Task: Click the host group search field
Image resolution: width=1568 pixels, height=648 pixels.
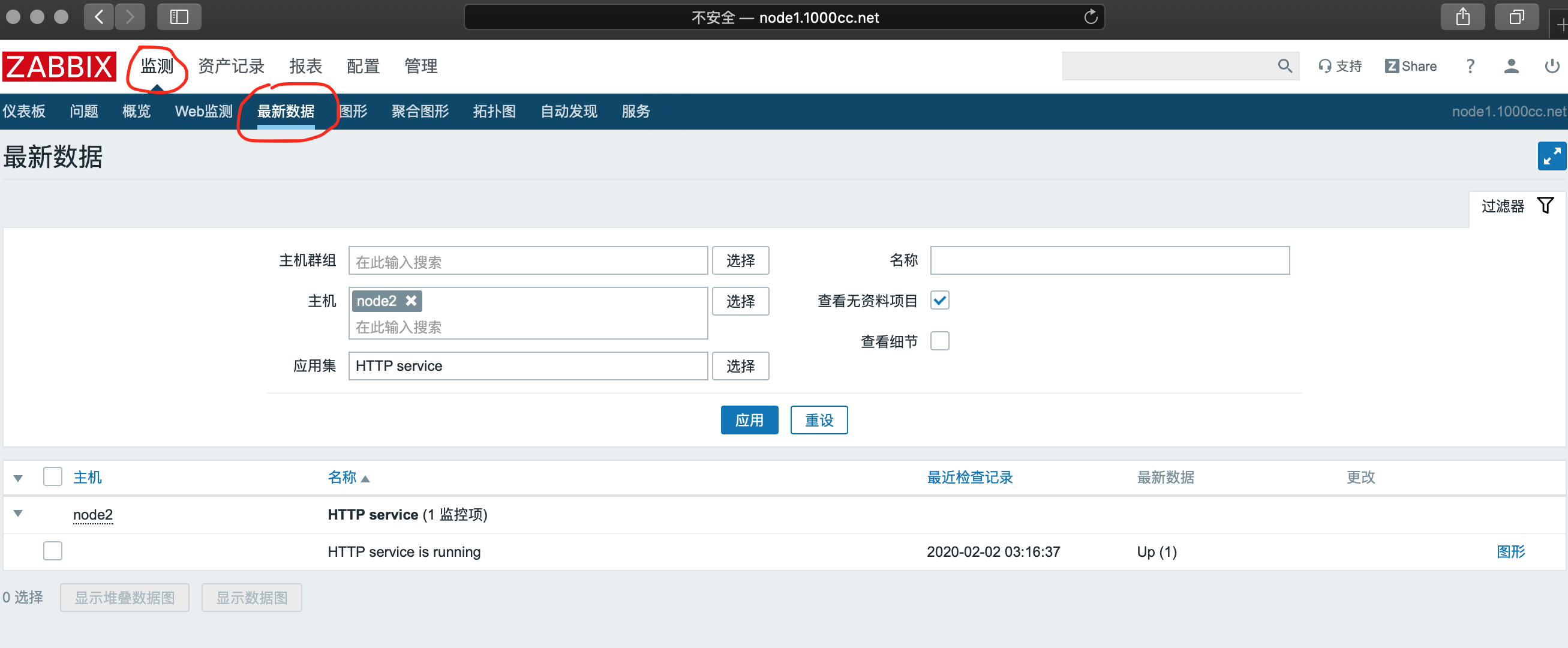Action: 527,261
